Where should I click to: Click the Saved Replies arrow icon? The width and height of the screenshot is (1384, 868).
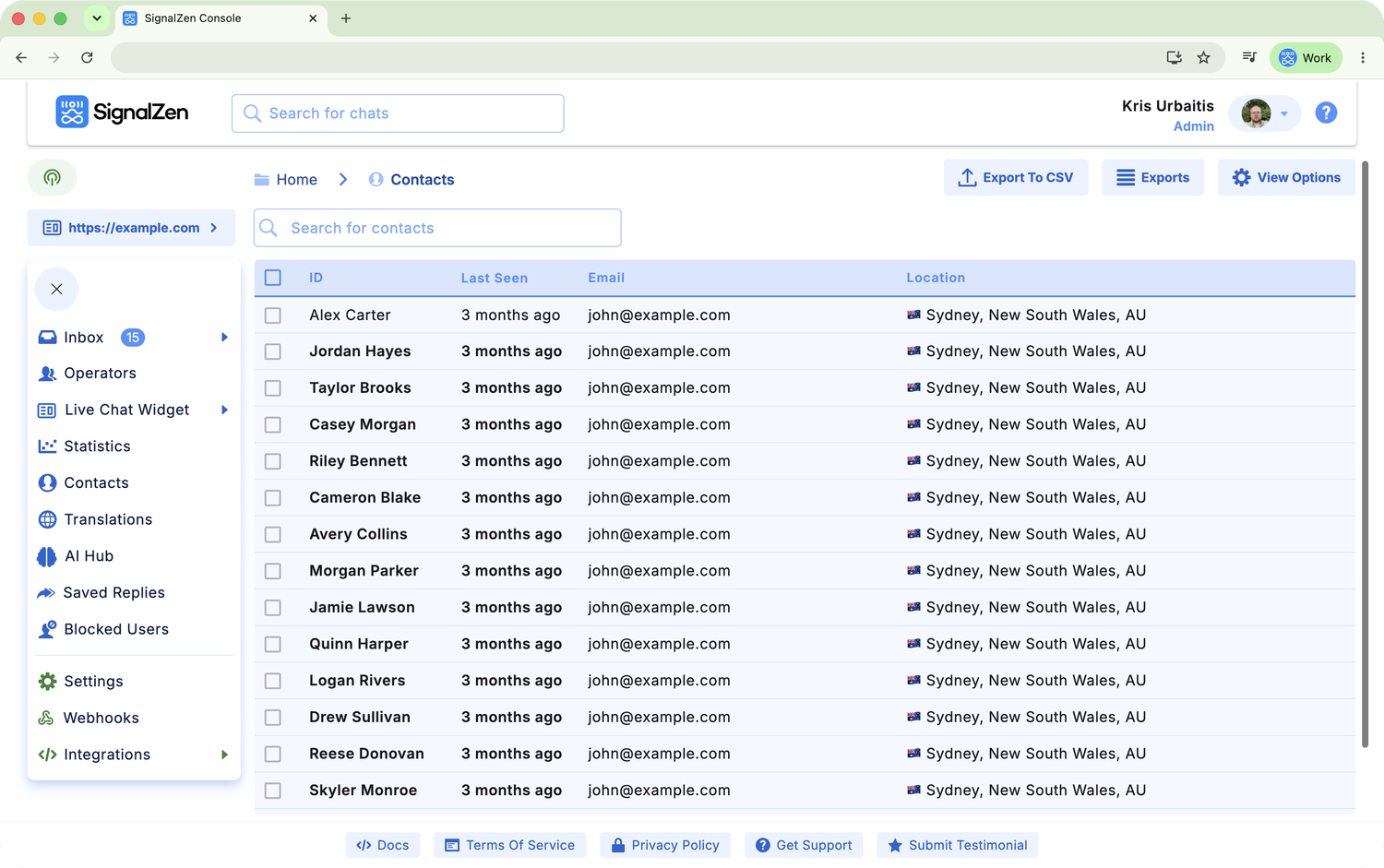click(x=46, y=593)
